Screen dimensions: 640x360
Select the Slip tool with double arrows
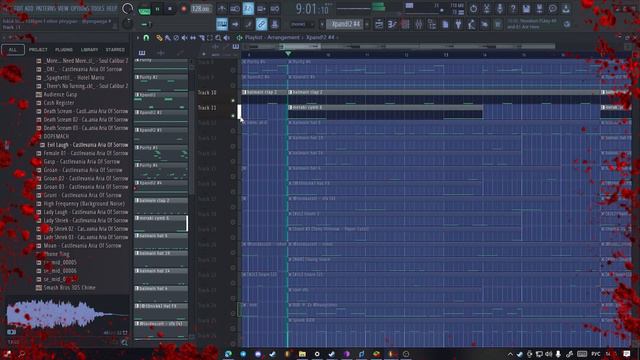(193, 38)
